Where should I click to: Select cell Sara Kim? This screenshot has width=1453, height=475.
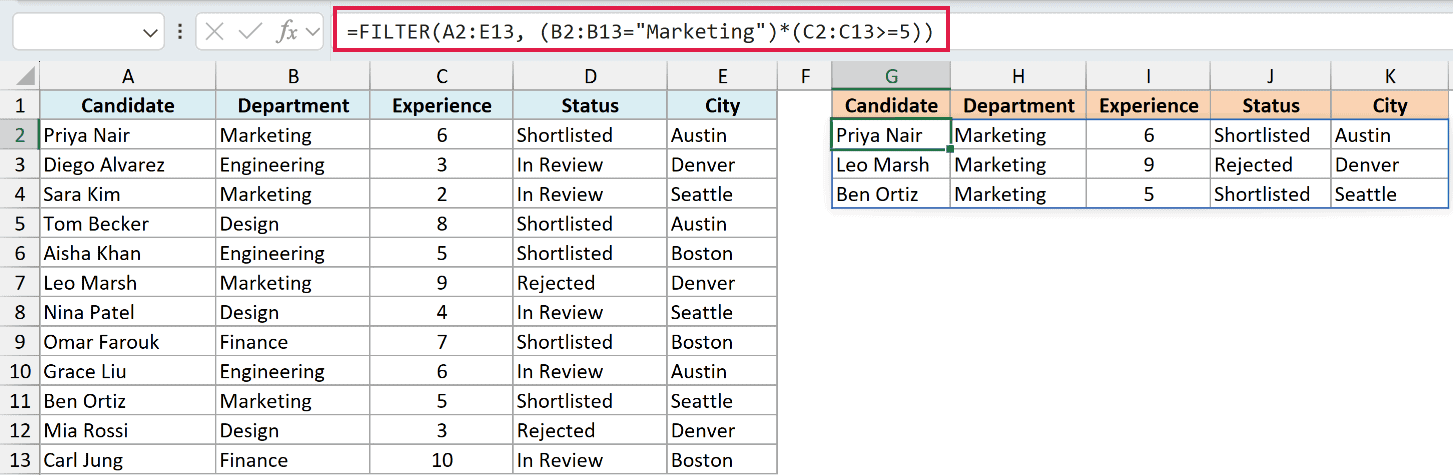point(127,194)
